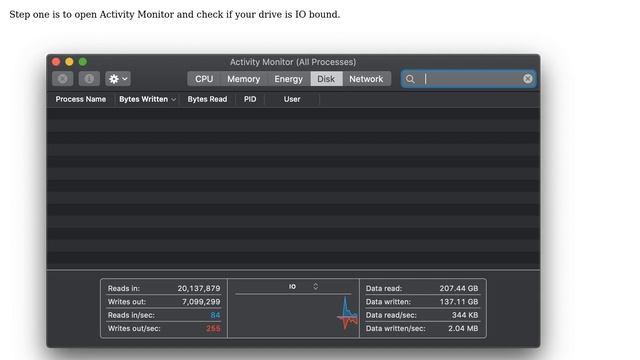The height and width of the screenshot is (360, 640).
Task: Clear the search field with the X icon
Action: coord(528,79)
